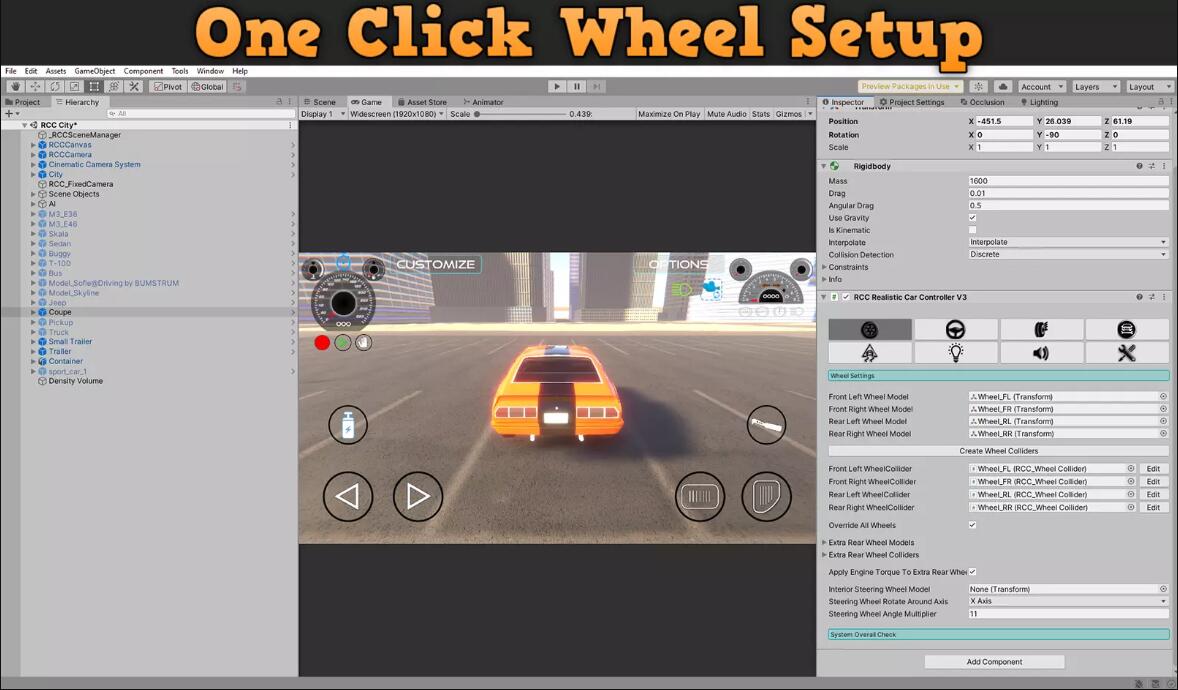Image resolution: width=1178 pixels, height=690 pixels.
Task: Click the wrench and screwdriver icon
Action: [x=1127, y=353]
